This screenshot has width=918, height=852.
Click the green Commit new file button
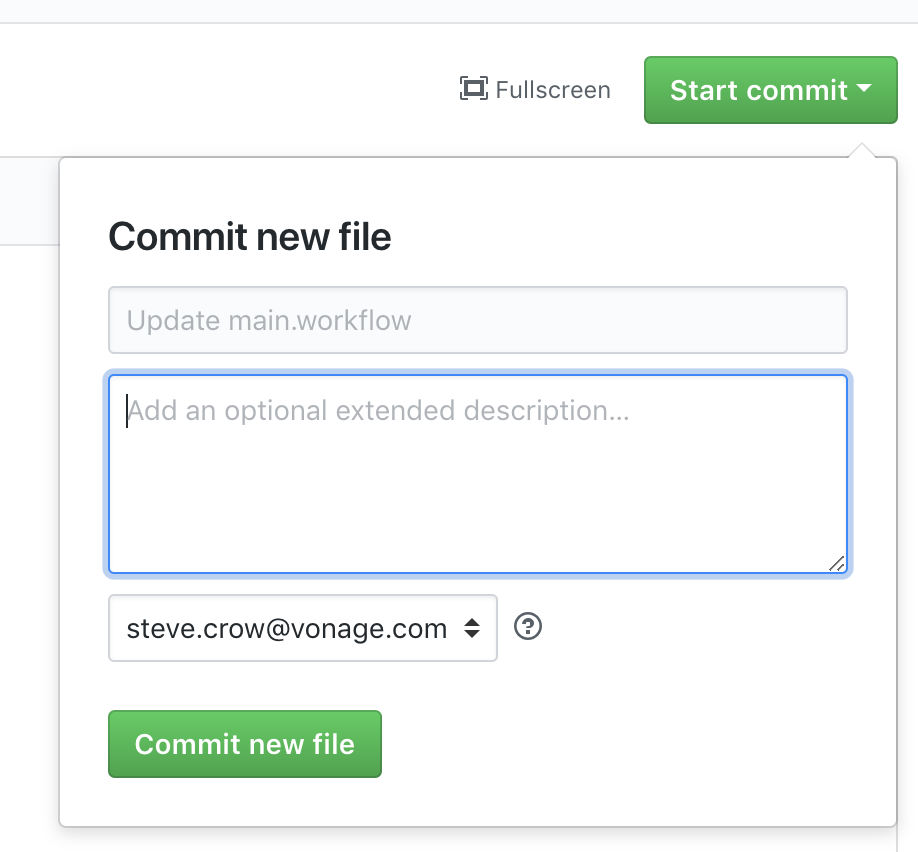(x=245, y=744)
